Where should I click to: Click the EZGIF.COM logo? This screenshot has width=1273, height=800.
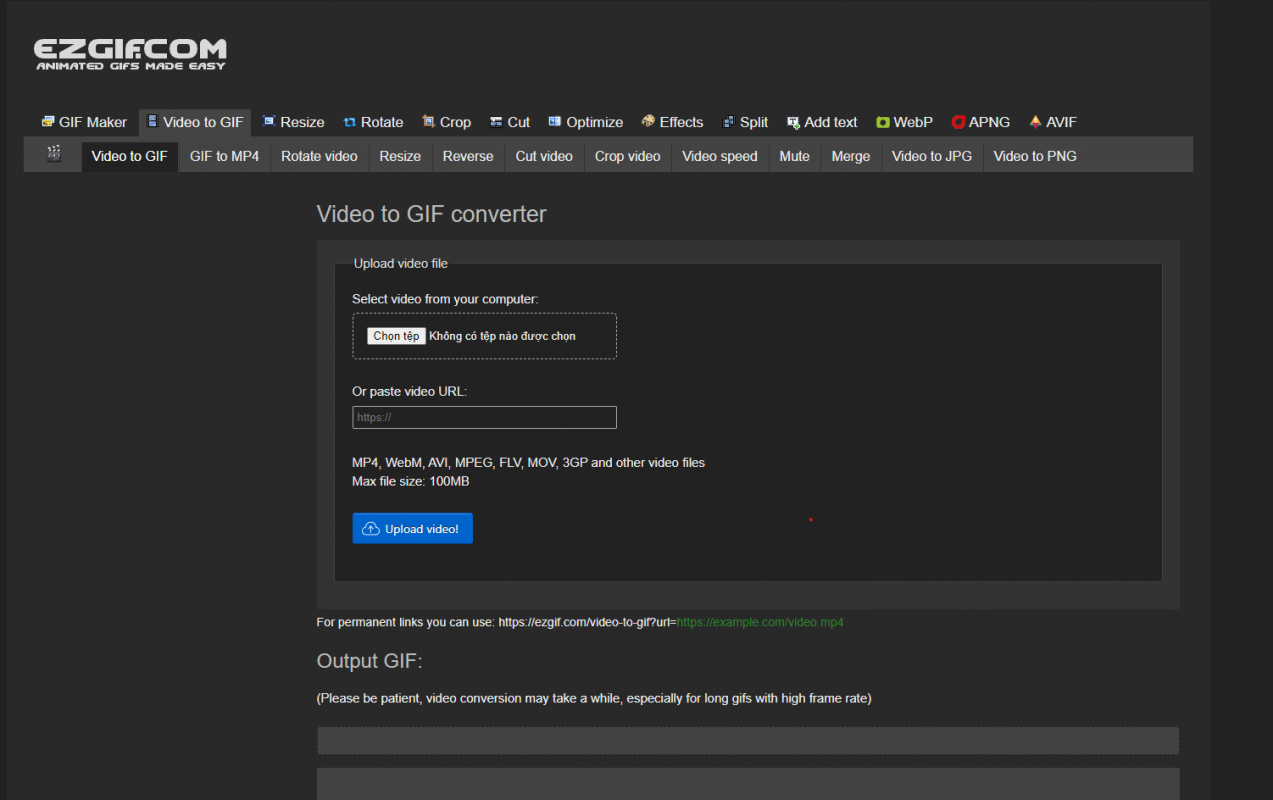click(130, 54)
